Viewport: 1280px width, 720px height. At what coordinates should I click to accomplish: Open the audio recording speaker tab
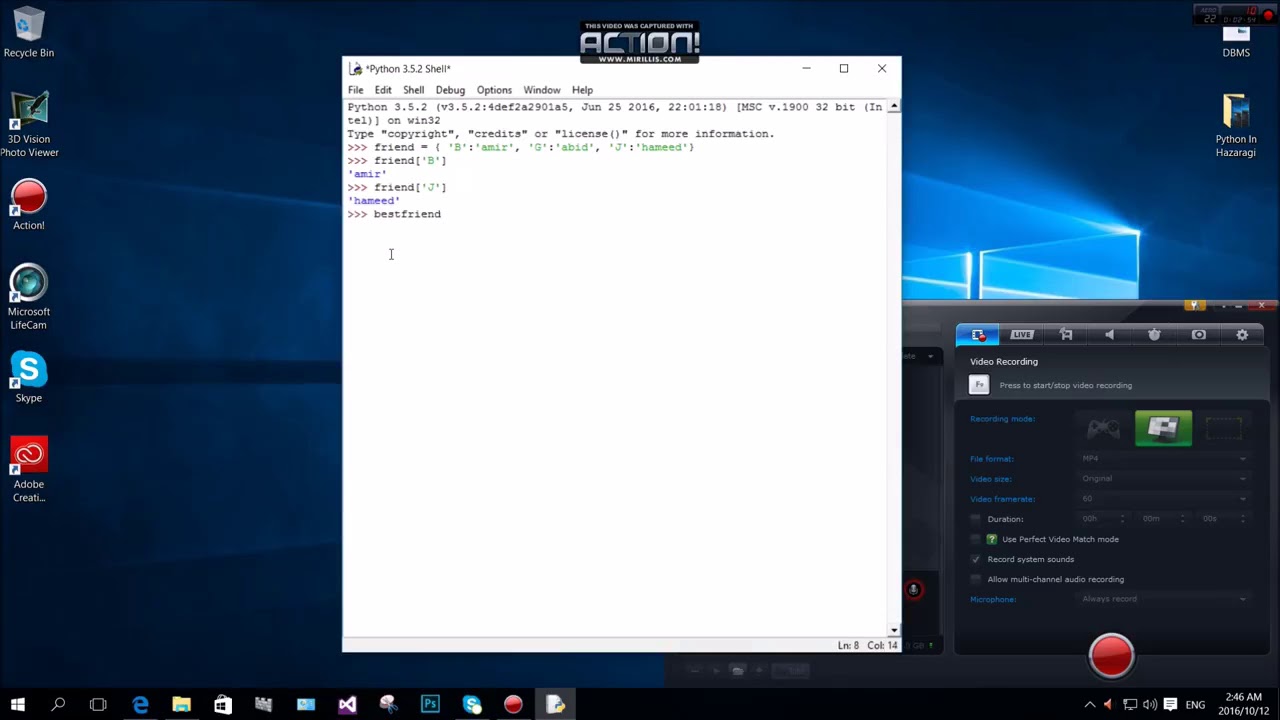click(x=1110, y=335)
